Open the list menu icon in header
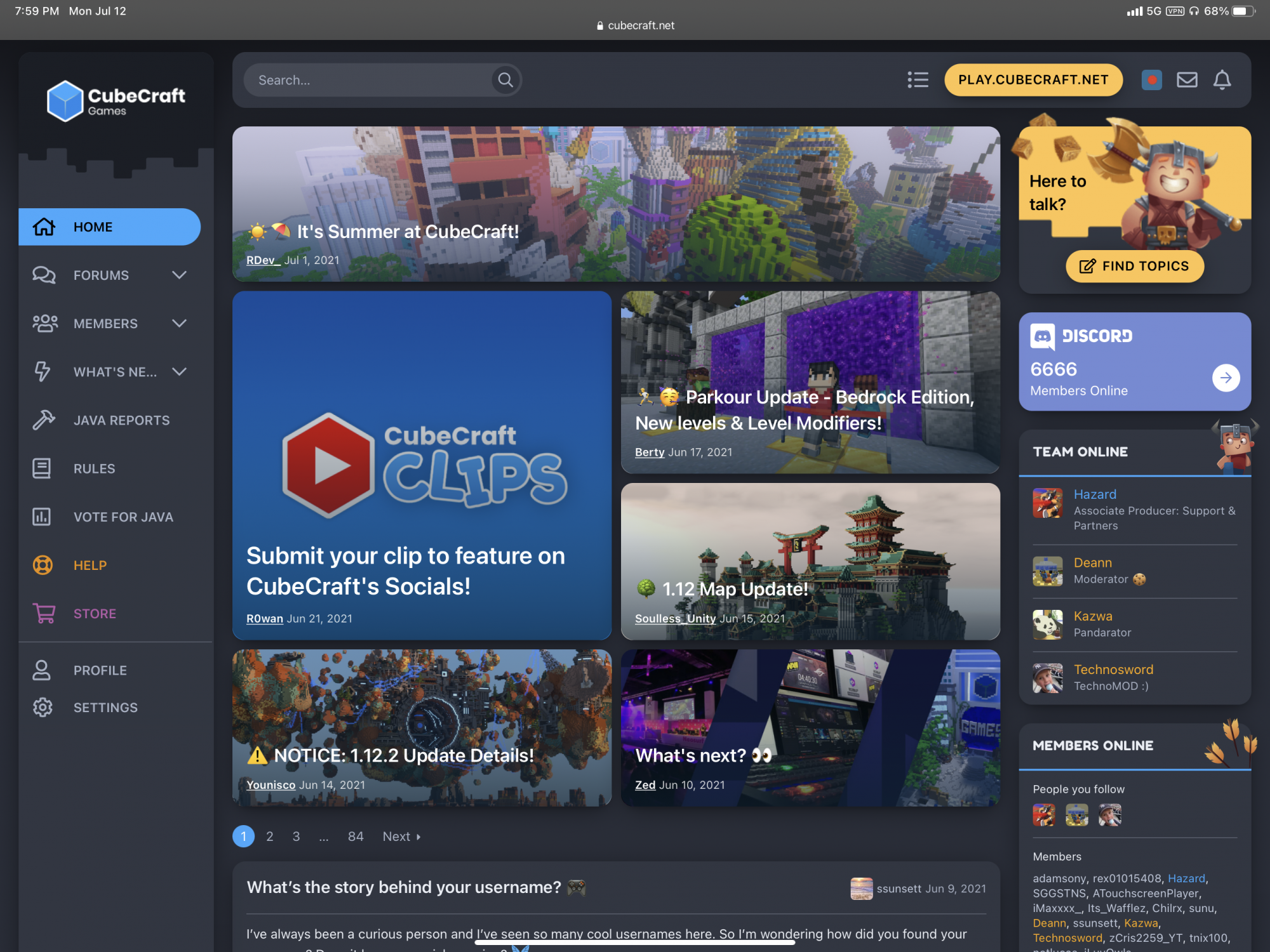This screenshot has width=1270, height=952. pyautogui.click(x=918, y=80)
